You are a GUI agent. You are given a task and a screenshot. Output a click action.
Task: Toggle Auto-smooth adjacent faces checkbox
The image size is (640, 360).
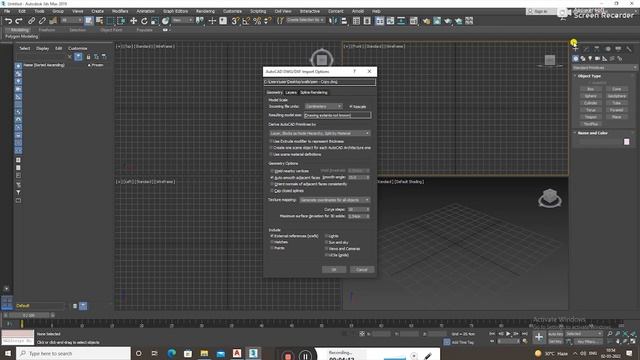pyautogui.click(x=272, y=178)
